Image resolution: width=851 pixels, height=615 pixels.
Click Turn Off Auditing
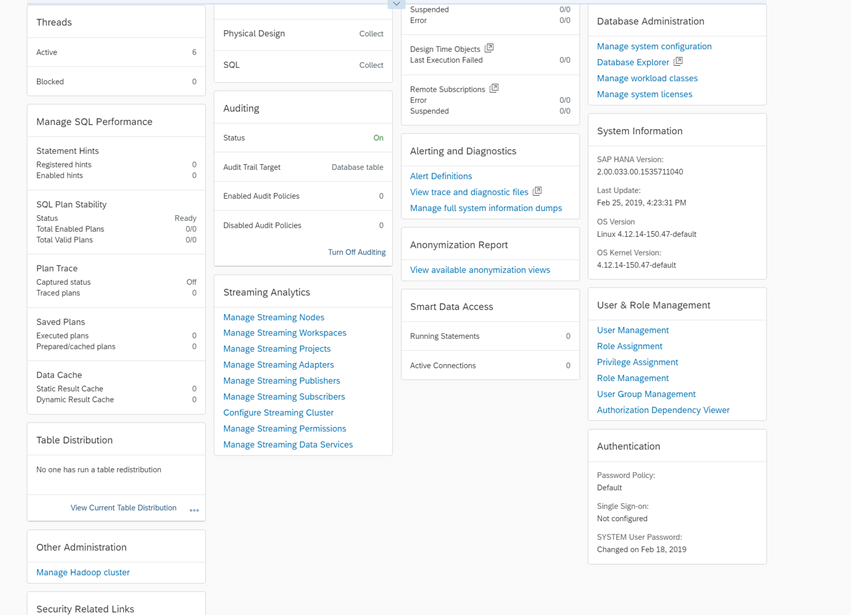(357, 252)
